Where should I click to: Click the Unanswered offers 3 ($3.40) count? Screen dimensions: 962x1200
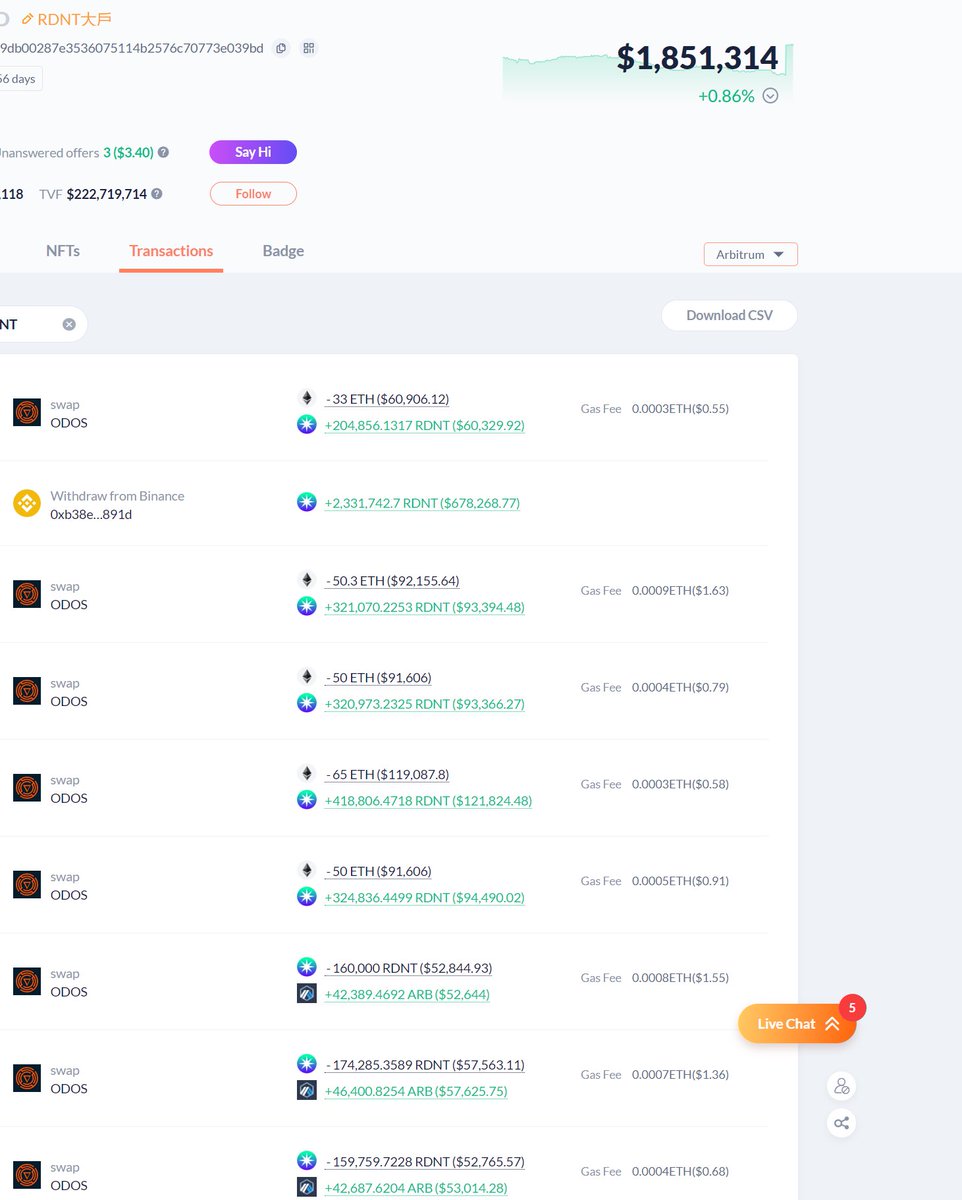[x=128, y=152]
